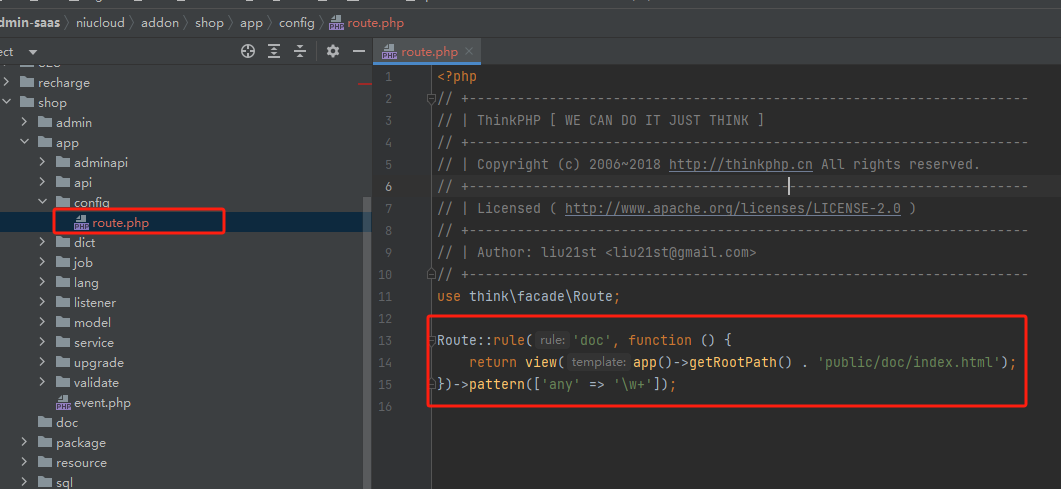Hide the project tool window with minus icon
The width and height of the screenshot is (1061, 489).
358,51
